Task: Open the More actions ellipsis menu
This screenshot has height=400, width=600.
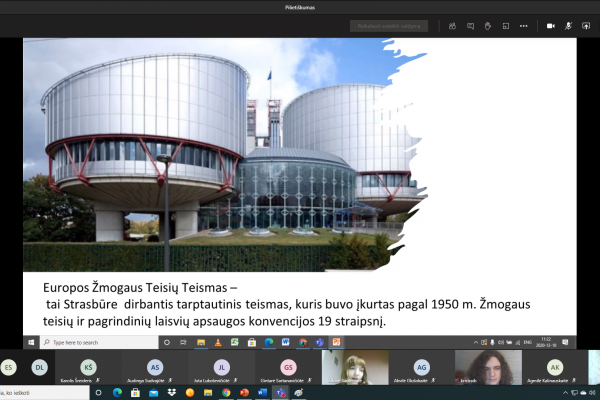Action: point(523,26)
